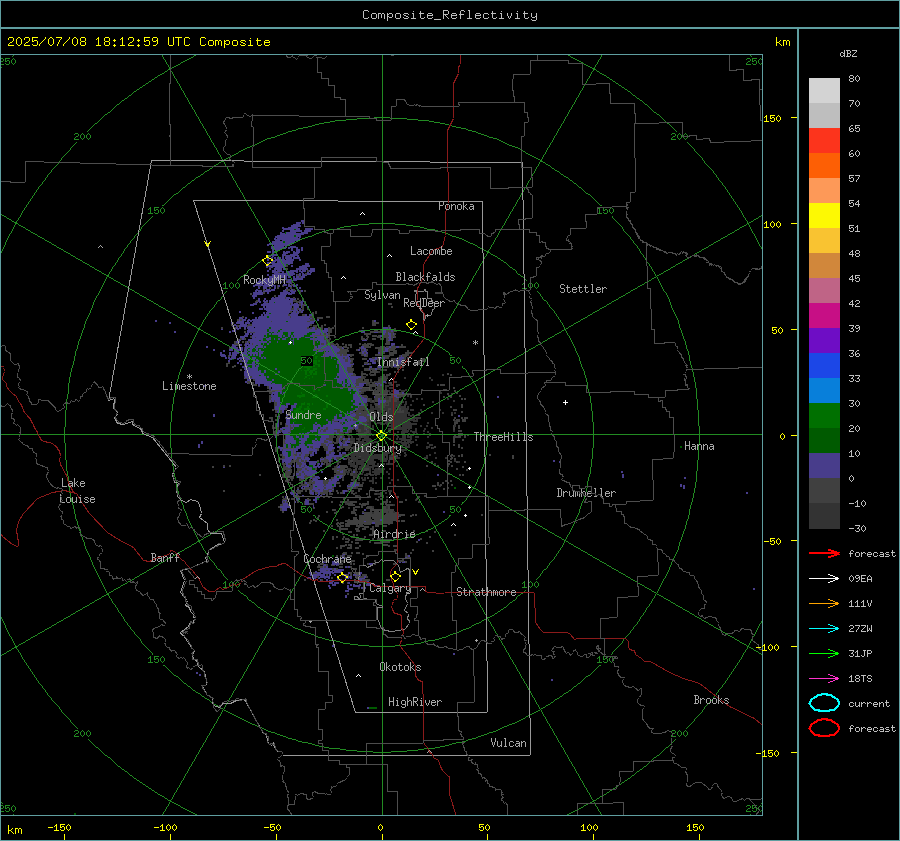
Task: Select the red 60-65 dBZ swatch
Action: 824,140
